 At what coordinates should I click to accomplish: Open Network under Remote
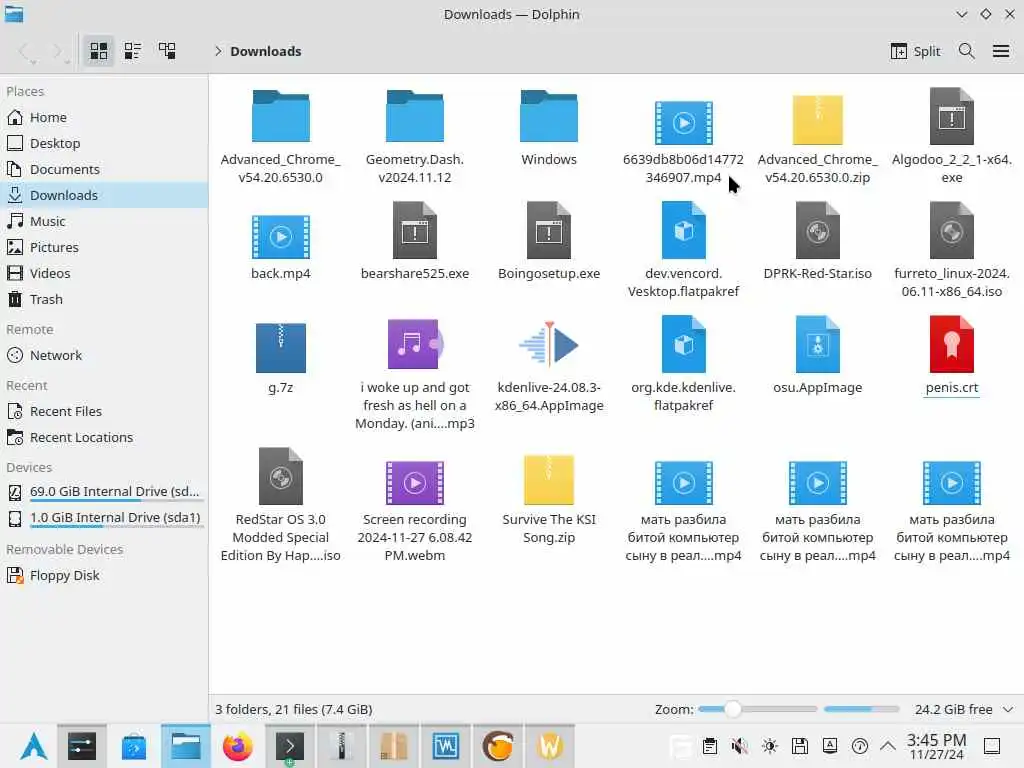pyautogui.click(x=104, y=355)
